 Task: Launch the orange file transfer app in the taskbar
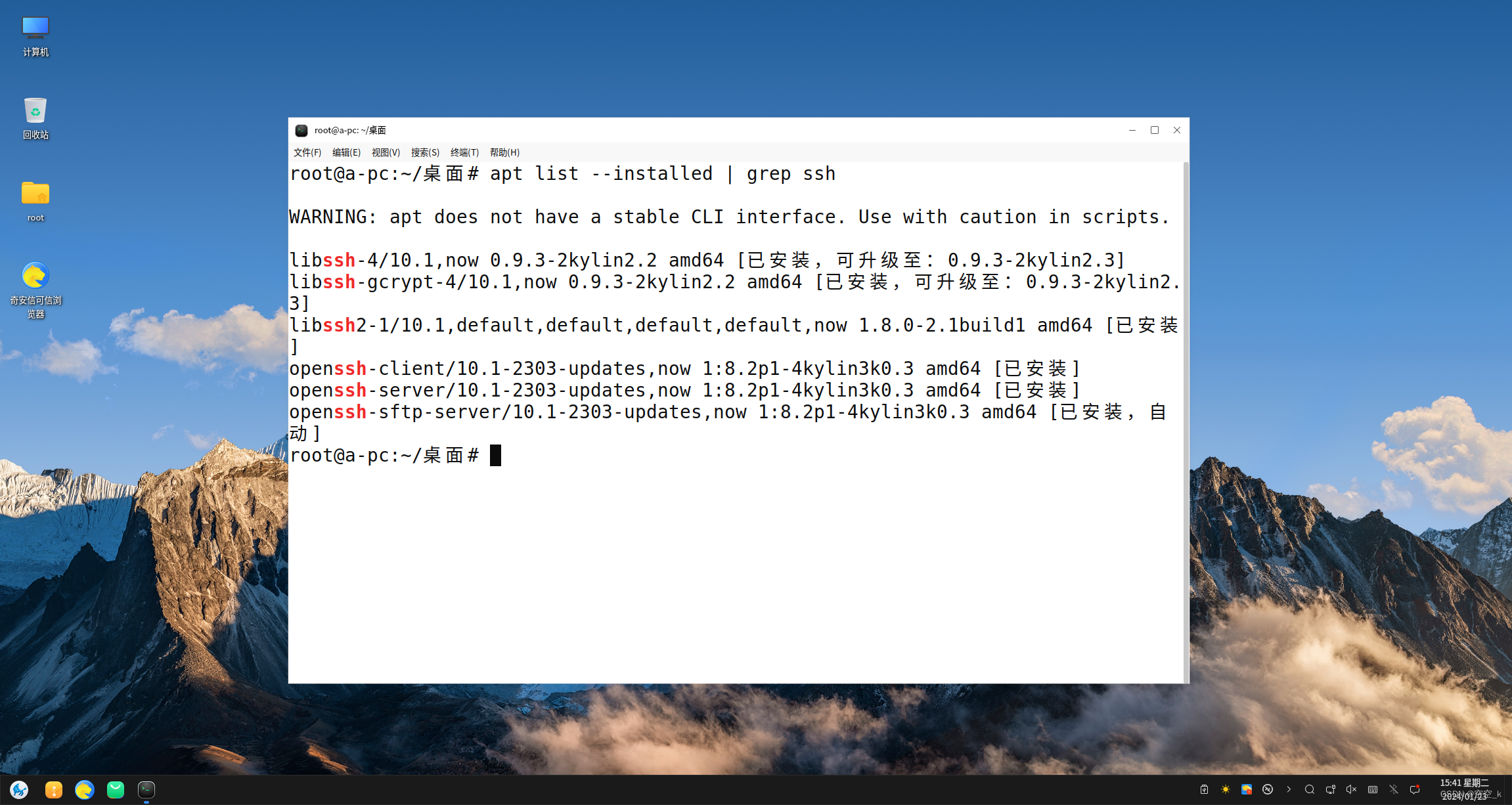point(53,789)
